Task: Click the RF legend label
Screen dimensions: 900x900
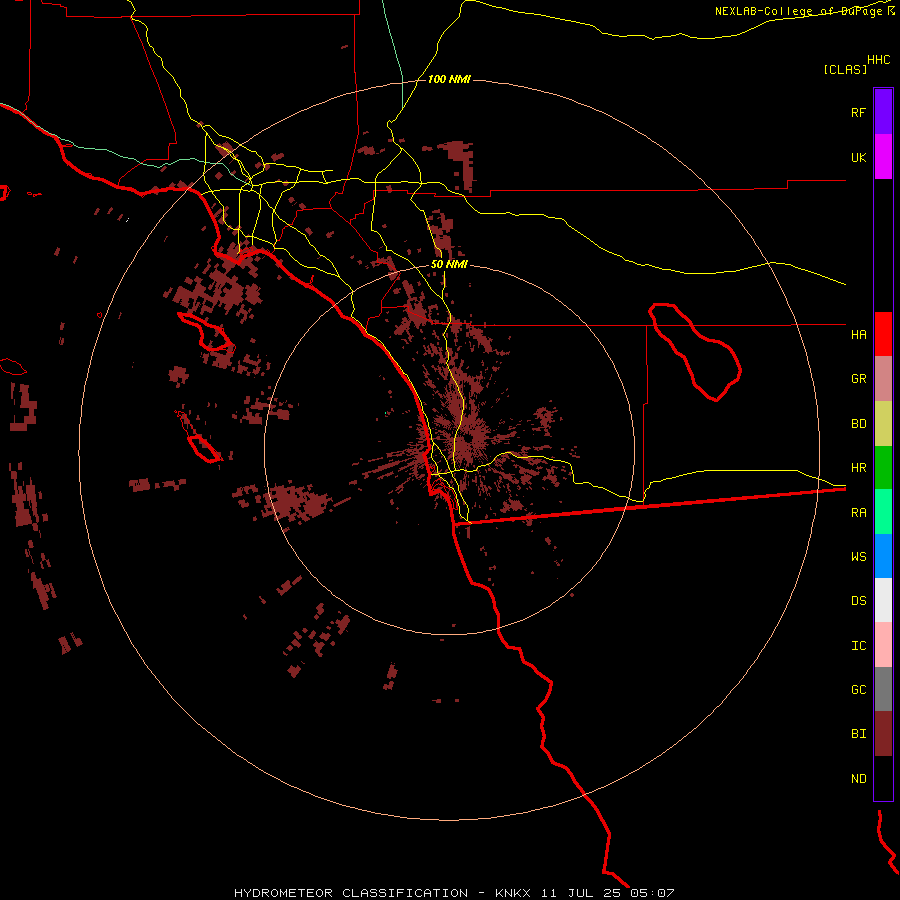Action: point(858,112)
